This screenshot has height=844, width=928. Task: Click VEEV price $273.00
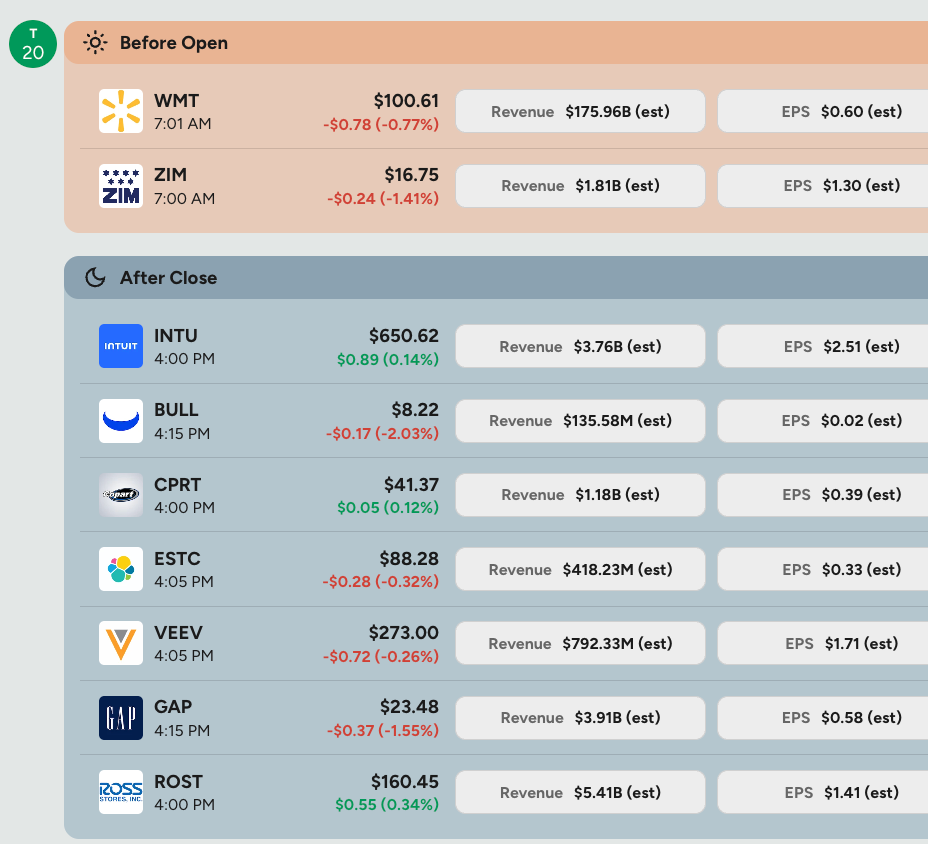point(404,633)
